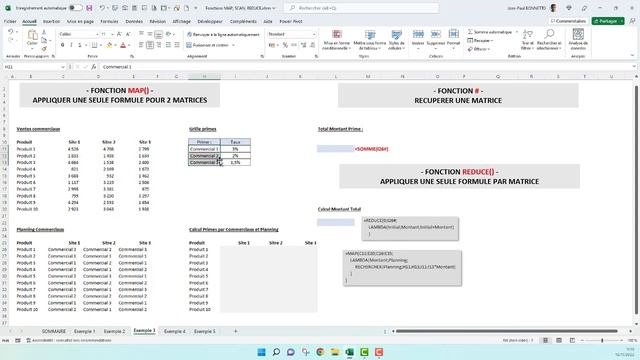Image resolution: width=640 pixels, height=360 pixels.
Task: Cut selection with the scissors icon
Action: pyautogui.click(x=44, y=32)
